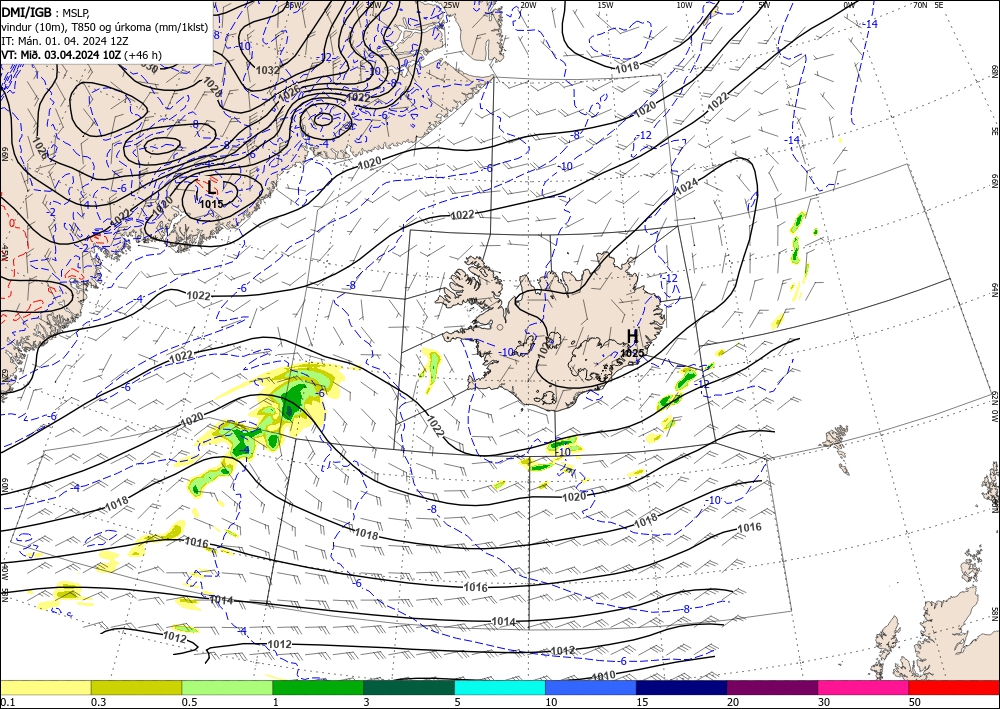Click the 0.3 legend scale value
Viewport: 1000px width, 709px height.
[x=98, y=702]
